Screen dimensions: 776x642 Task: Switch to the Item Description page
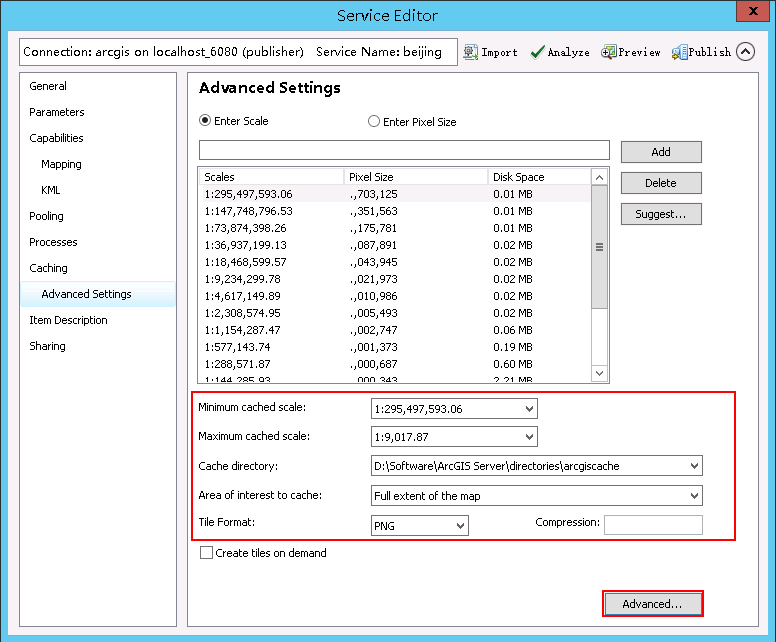click(x=68, y=320)
